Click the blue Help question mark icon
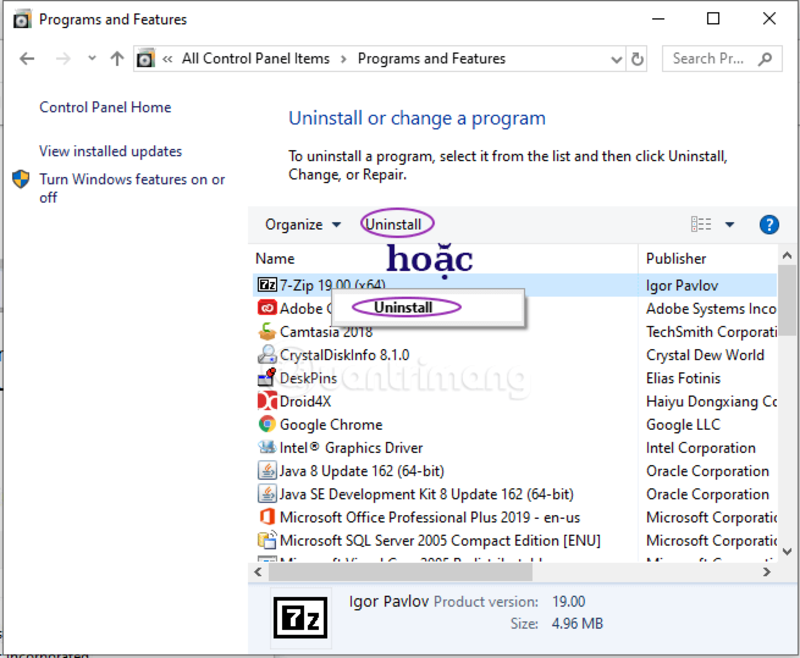Screen dimensions: 800x658 tap(769, 224)
